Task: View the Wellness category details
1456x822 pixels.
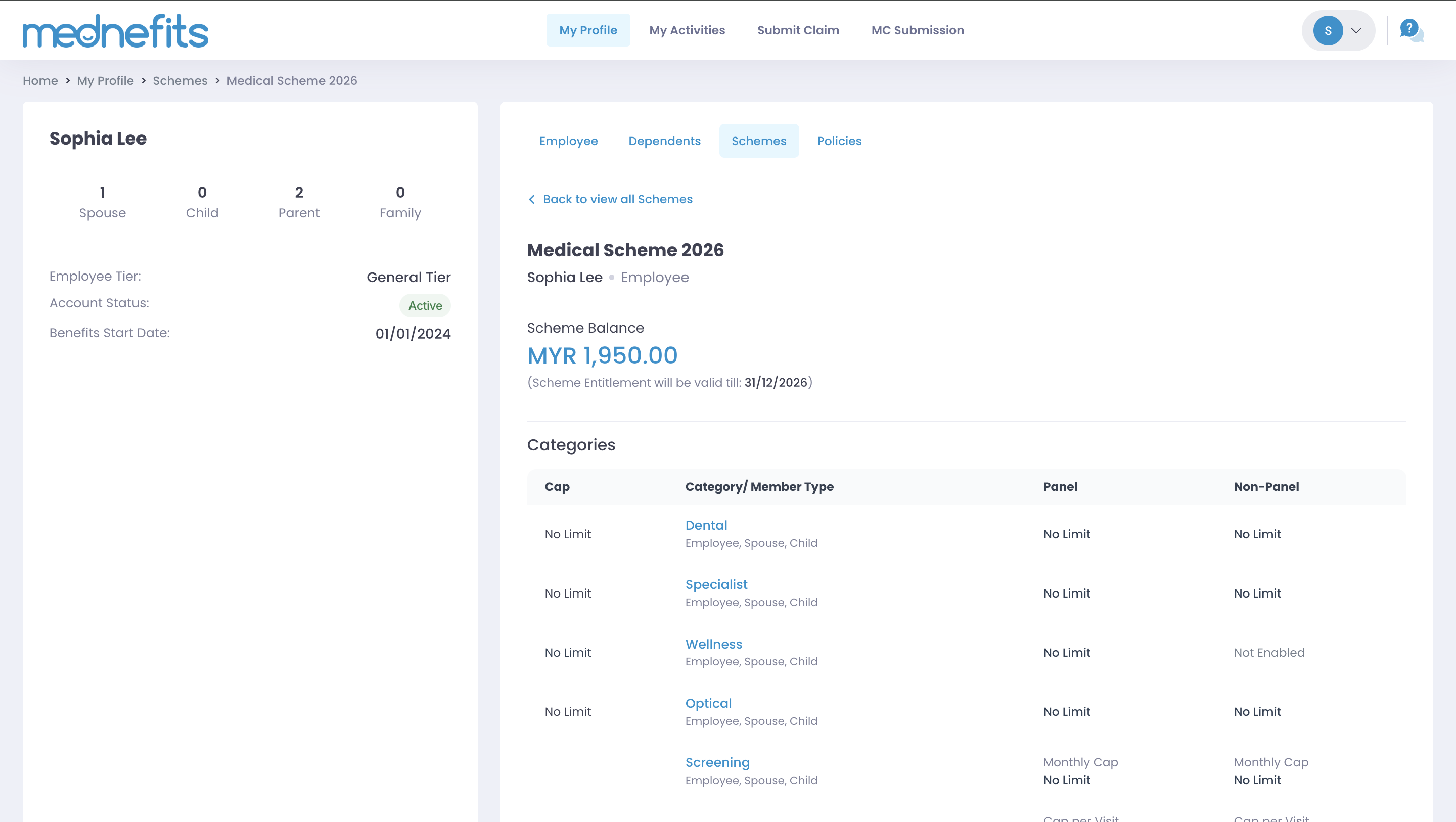Action: tap(713, 644)
